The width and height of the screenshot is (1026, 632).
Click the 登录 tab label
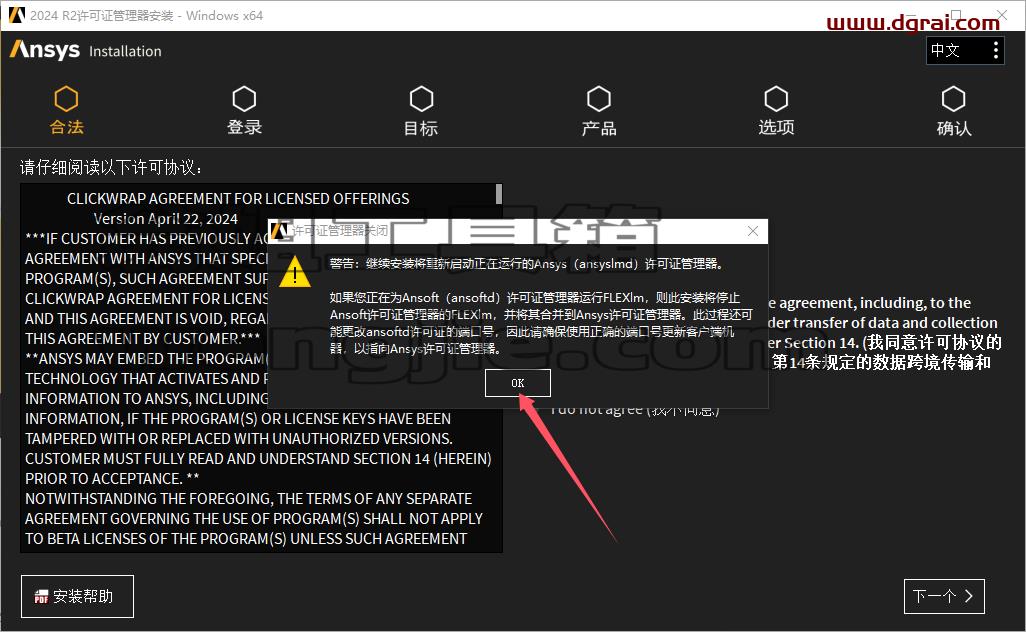244,128
